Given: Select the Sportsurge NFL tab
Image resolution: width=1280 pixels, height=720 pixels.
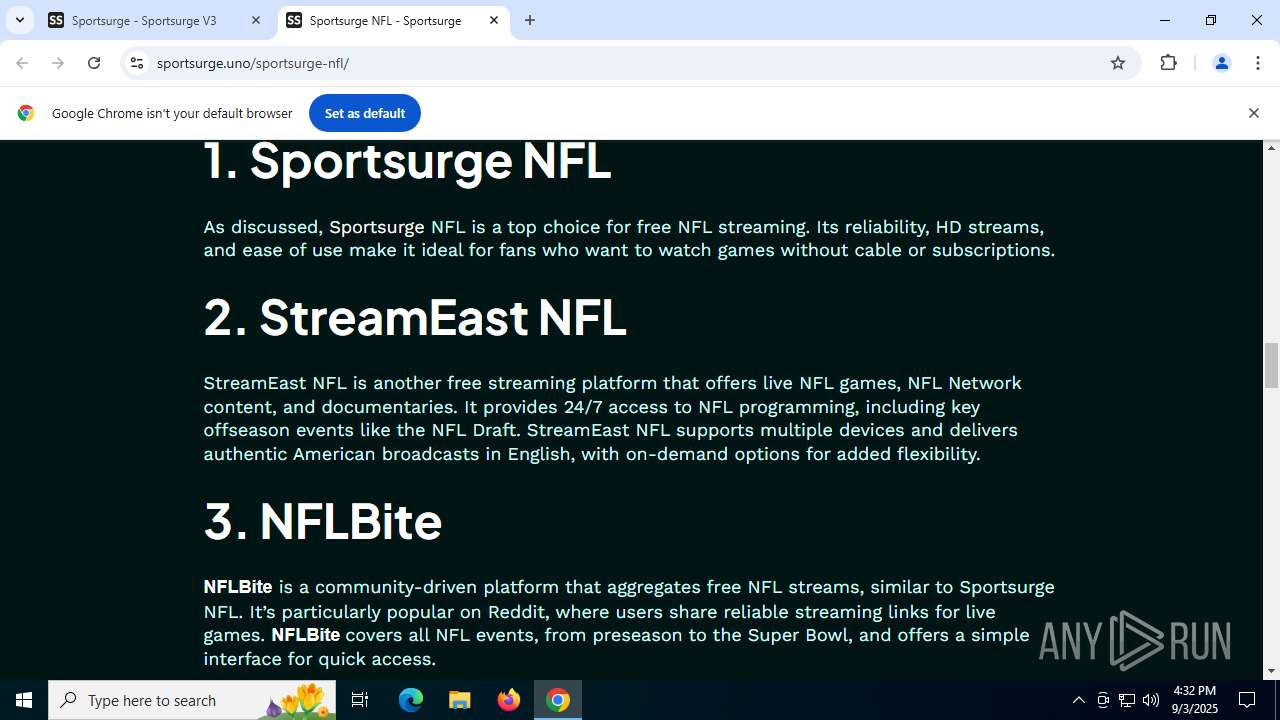Looking at the screenshot, I should click(393, 20).
